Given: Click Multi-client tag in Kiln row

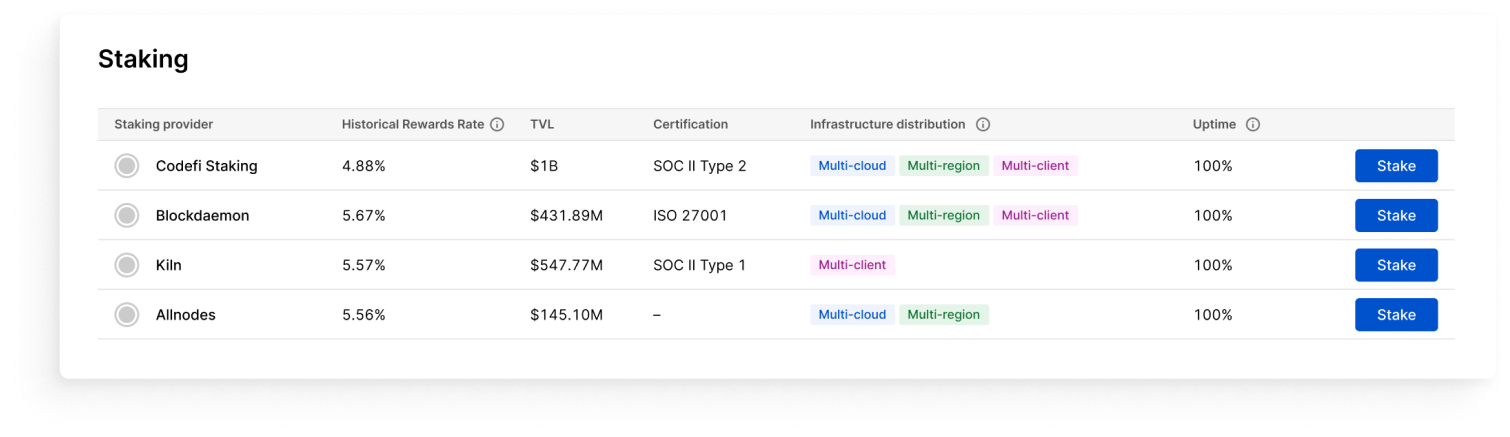Looking at the screenshot, I should (x=852, y=265).
